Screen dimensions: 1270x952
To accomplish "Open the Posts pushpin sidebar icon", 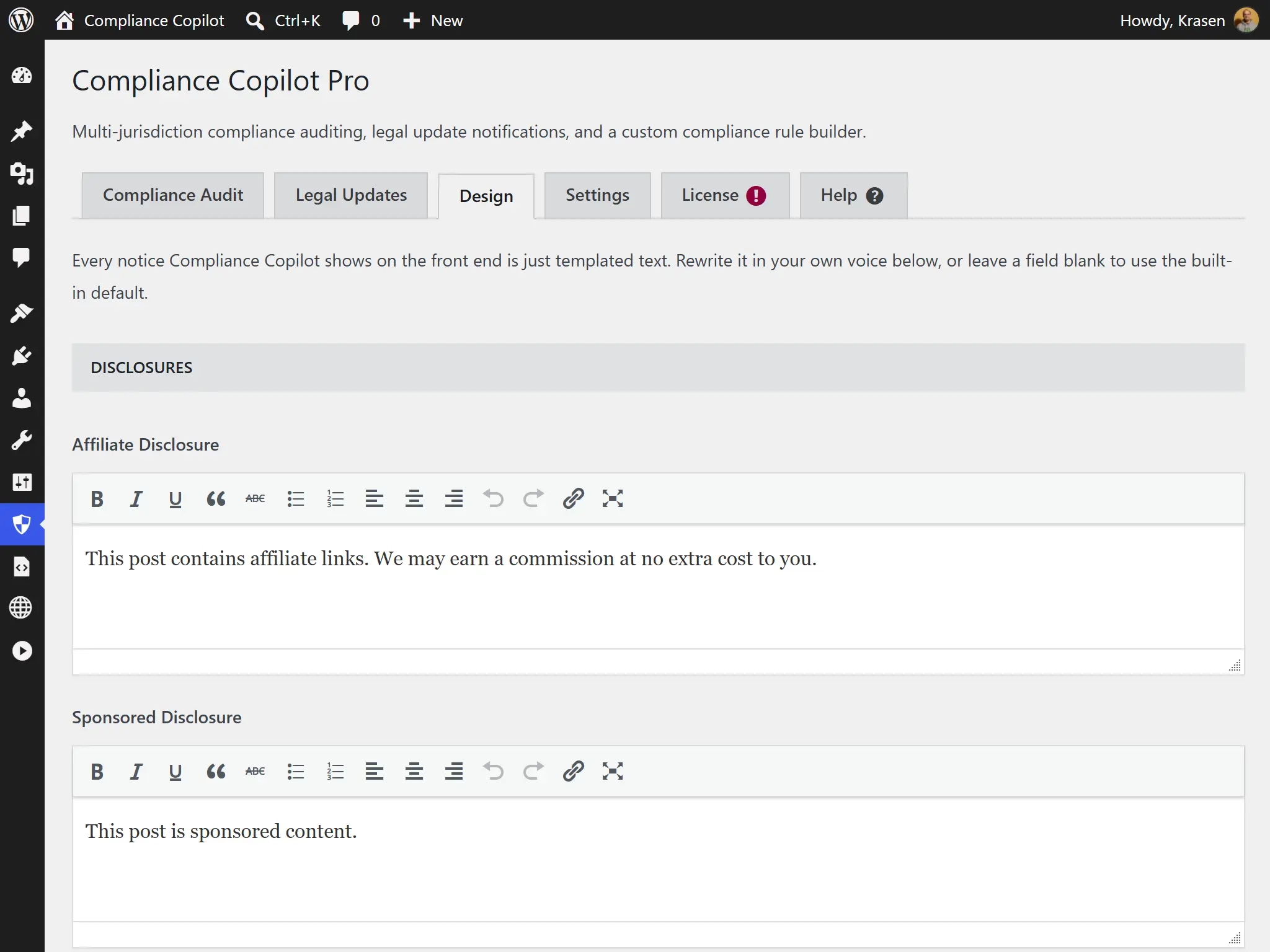I will pos(22,131).
